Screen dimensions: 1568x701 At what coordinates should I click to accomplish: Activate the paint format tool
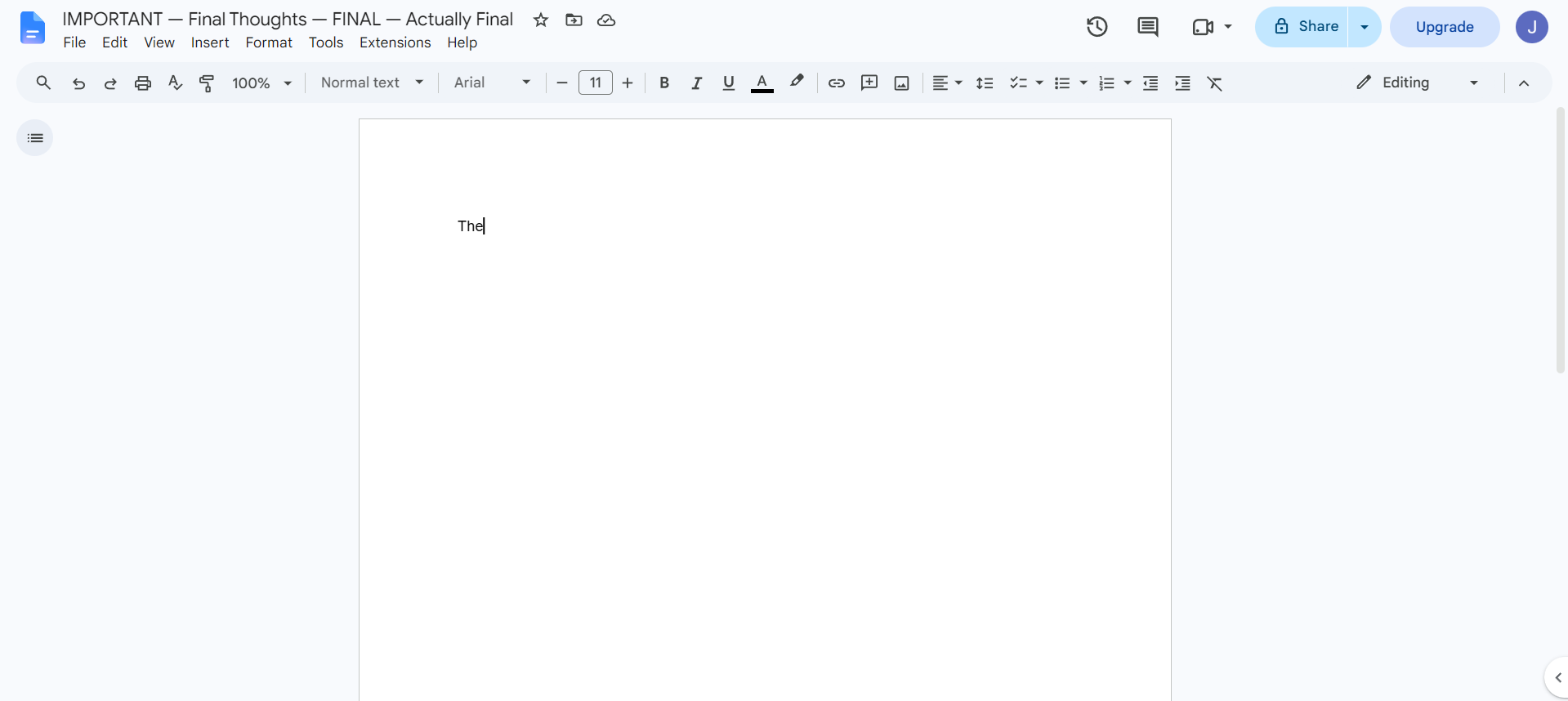click(207, 83)
